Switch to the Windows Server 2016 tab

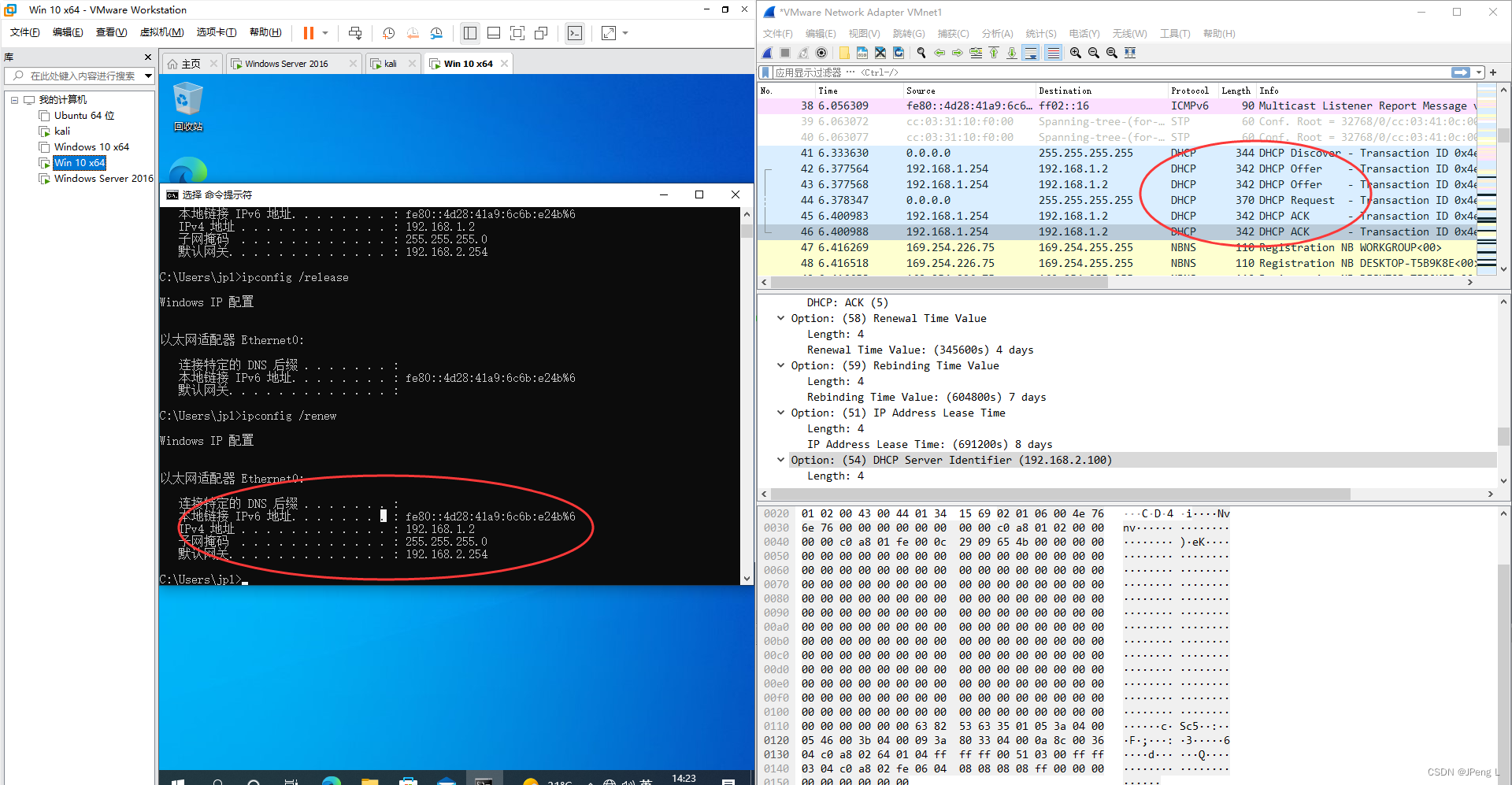pyautogui.click(x=287, y=64)
